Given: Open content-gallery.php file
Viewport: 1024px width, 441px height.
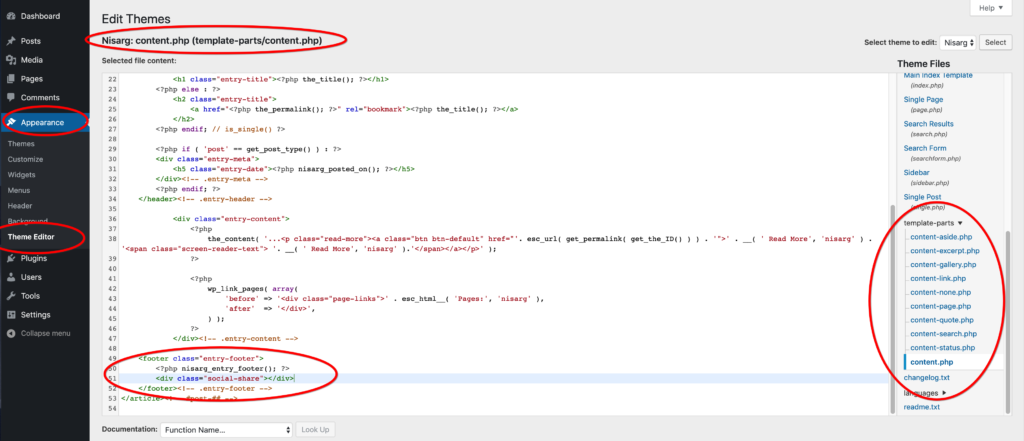Looking at the screenshot, I should (x=943, y=265).
